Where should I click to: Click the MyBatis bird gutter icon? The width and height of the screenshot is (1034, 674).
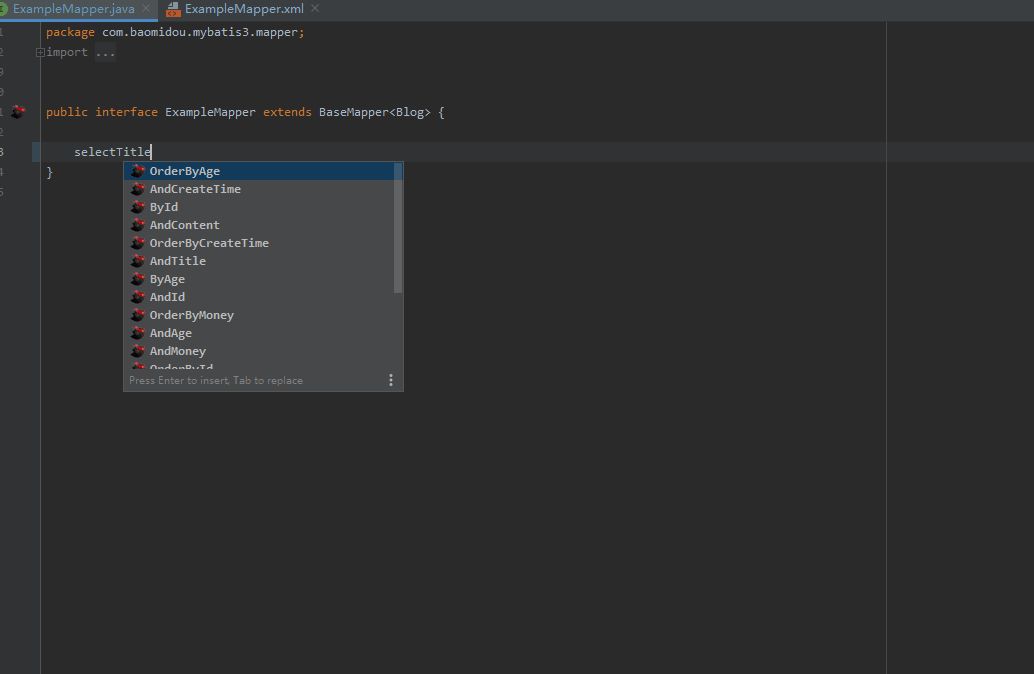[x=18, y=112]
